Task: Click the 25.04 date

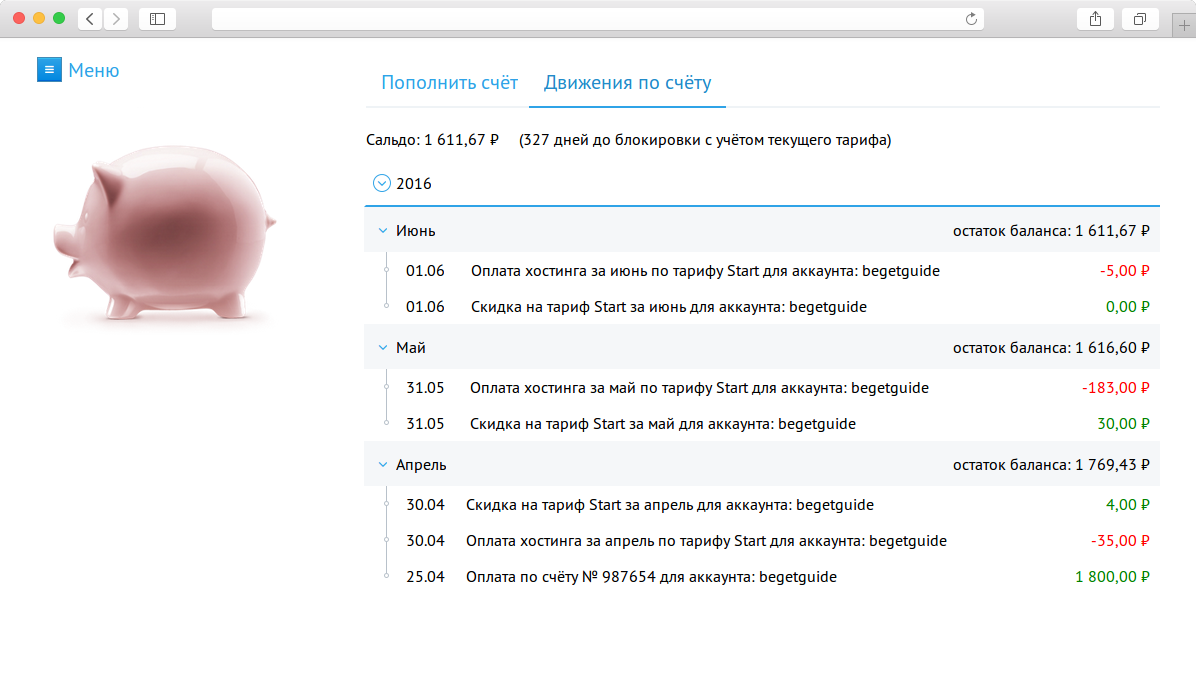Action: 425,576
